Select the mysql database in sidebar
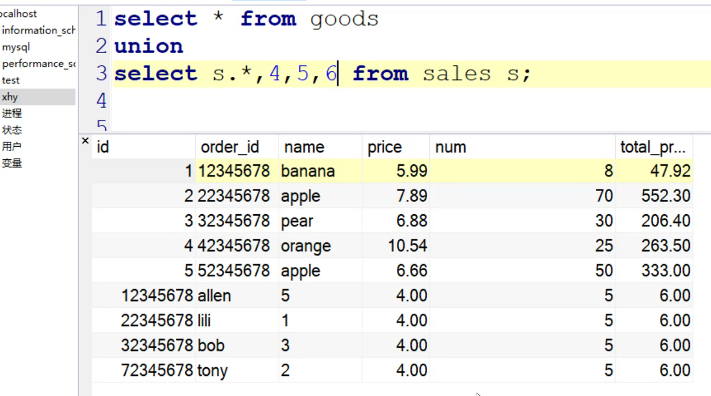The width and height of the screenshot is (711, 396). (16, 47)
